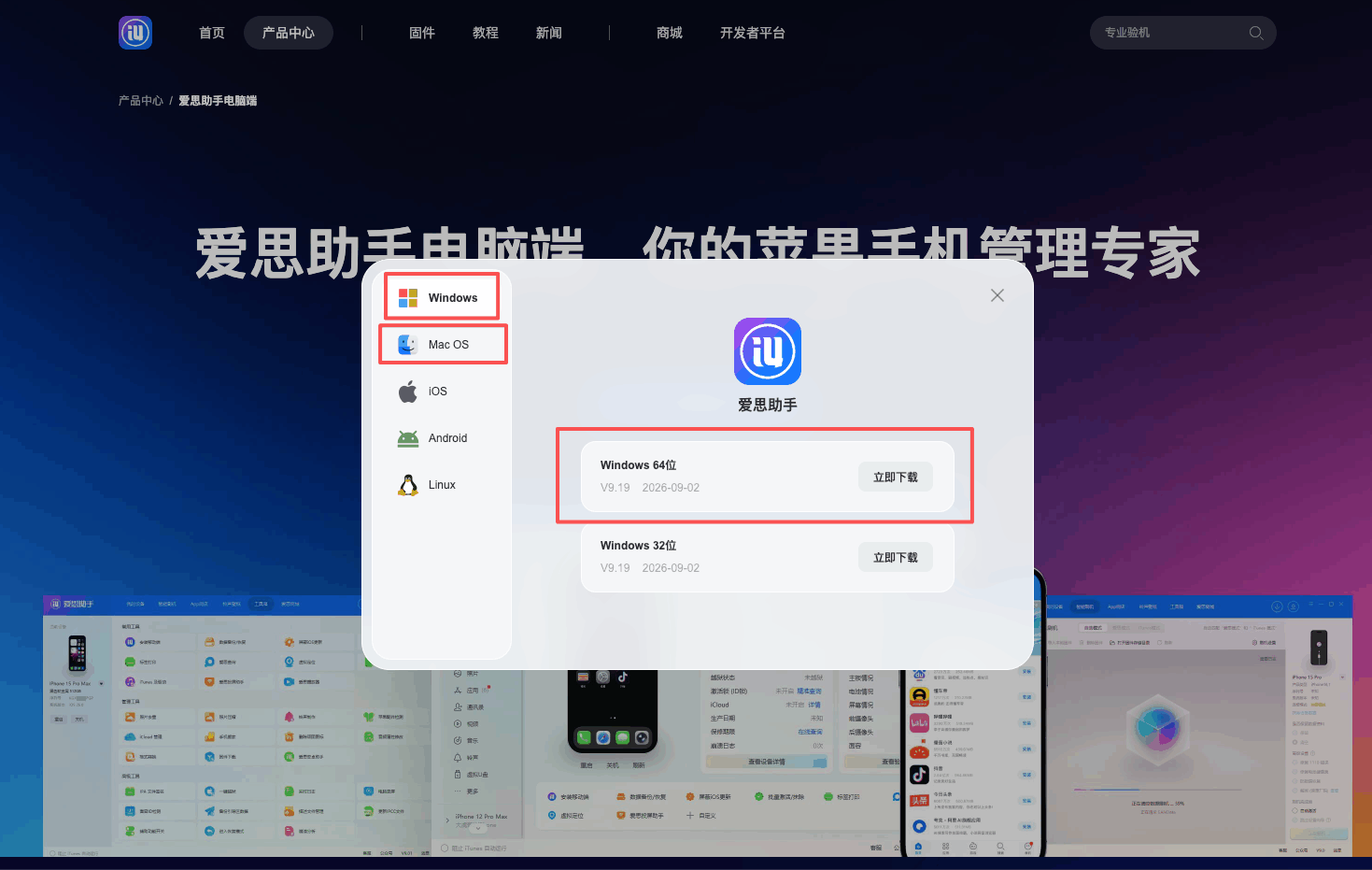
Task: Click the search magnifier icon
Action: click(x=1256, y=33)
